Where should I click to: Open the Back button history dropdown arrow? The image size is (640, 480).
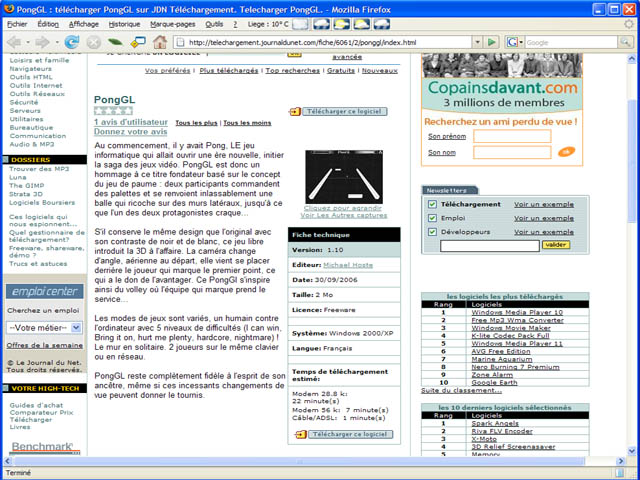pos(28,42)
